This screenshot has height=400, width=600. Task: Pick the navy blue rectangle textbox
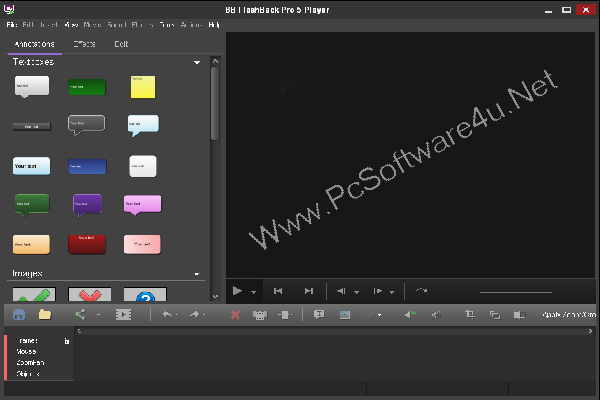point(87,167)
